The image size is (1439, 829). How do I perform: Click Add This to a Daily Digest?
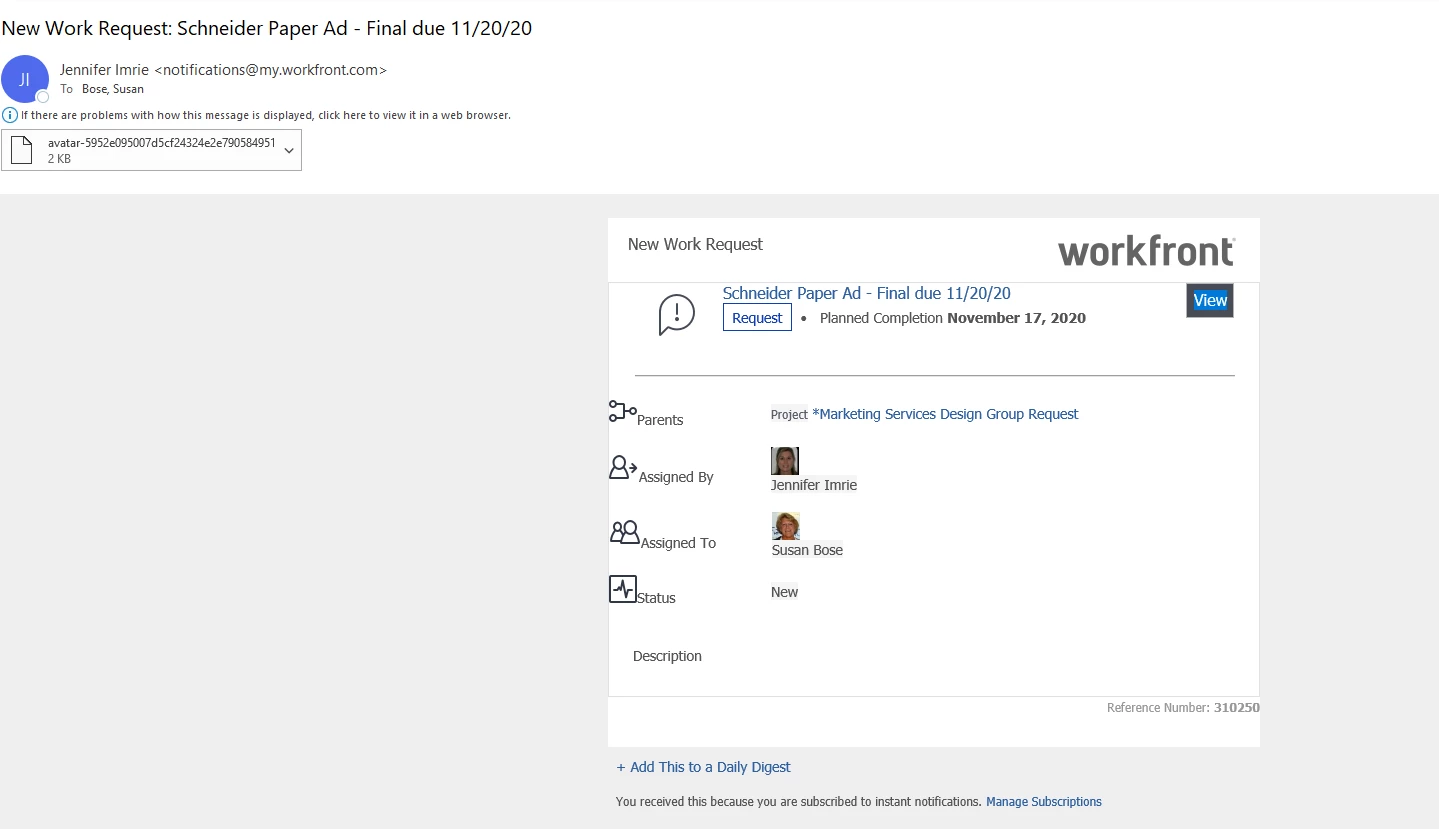tap(703, 767)
